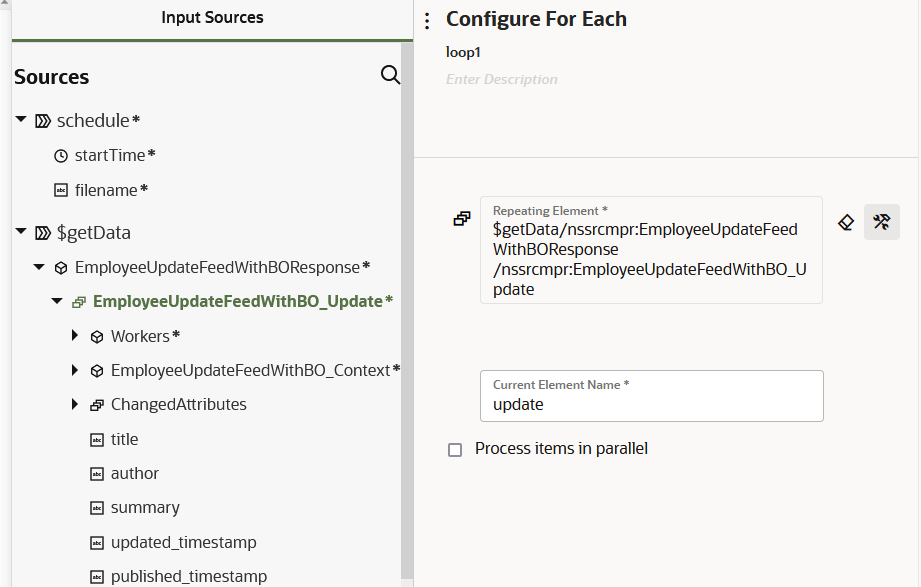Click the eraser icon to clear repeating element
Image resolution: width=921 pixels, height=587 pixels.
846,222
